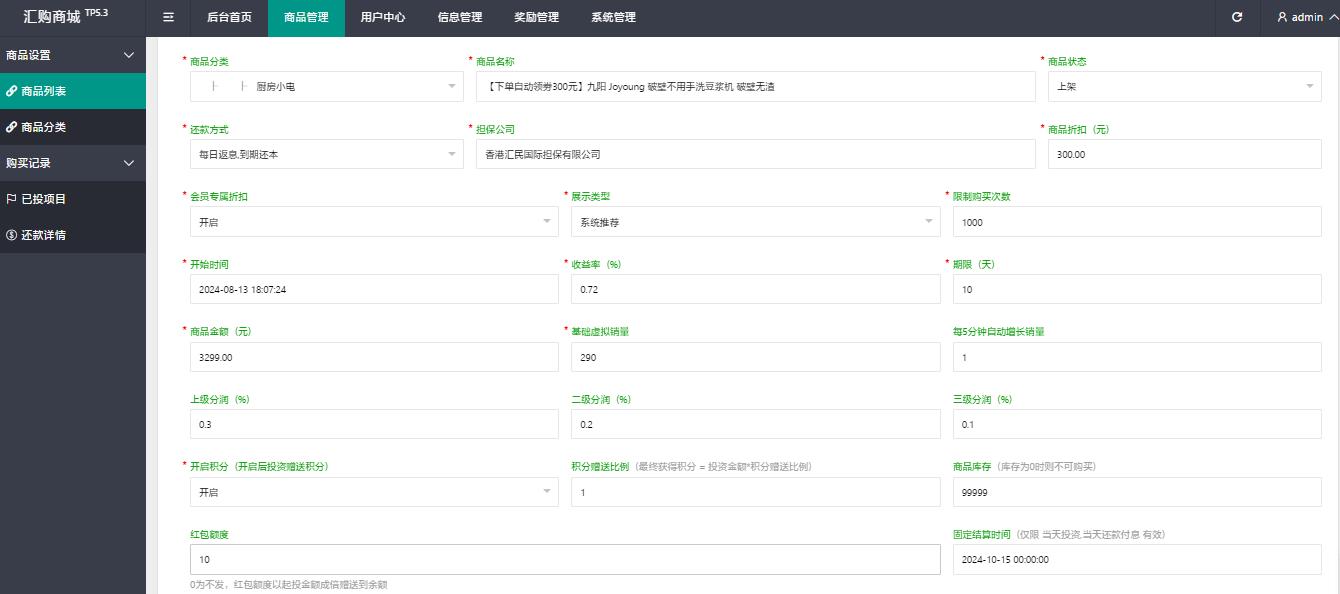1340x594 pixels.
Task: Open 还款详情 in the sidebar
Action: tap(72, 235)
